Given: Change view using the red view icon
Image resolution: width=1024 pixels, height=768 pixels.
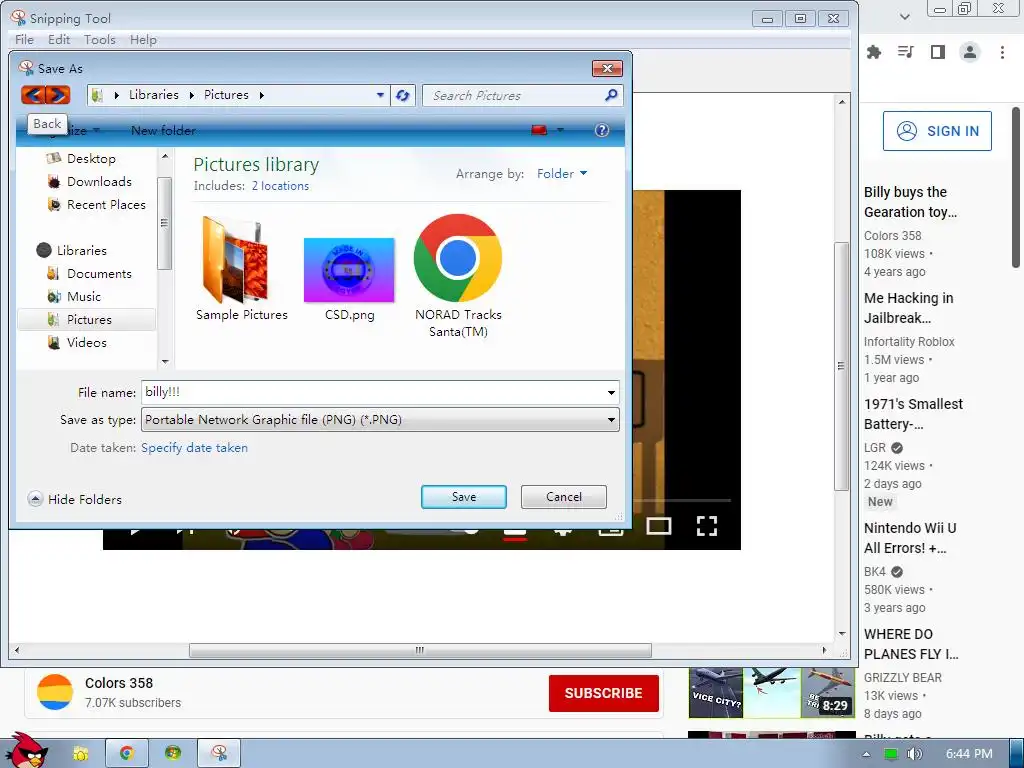Looking at the screenshot, I should click(539, 130).
